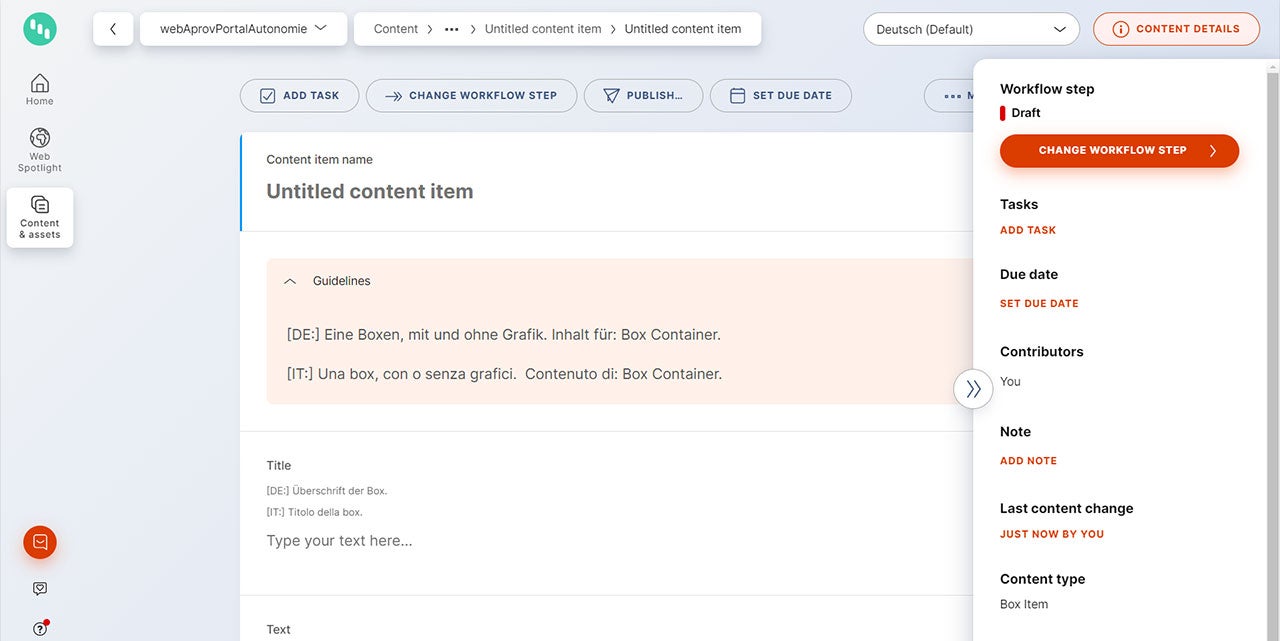Open the orange inbox notification icon
This screenshot has width=1280, height=641.
40,542
